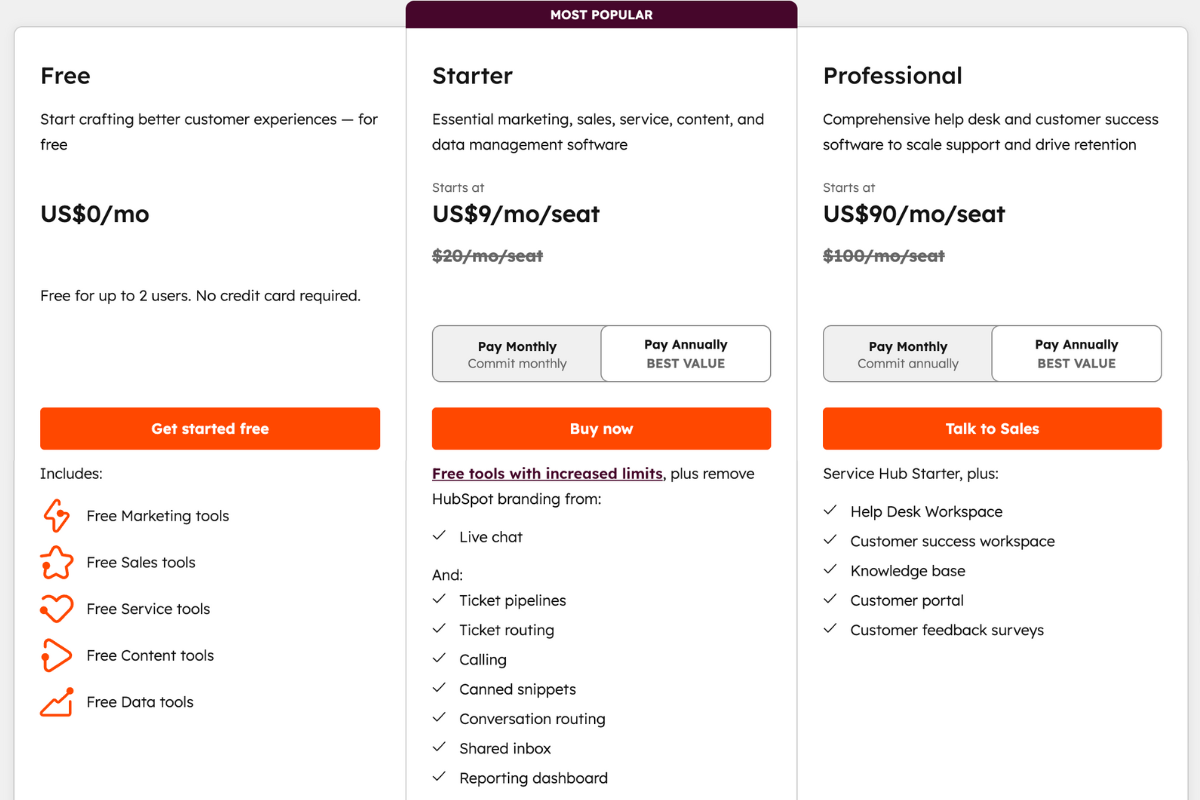Click the Free Sales tools star icon

[56, 562]
